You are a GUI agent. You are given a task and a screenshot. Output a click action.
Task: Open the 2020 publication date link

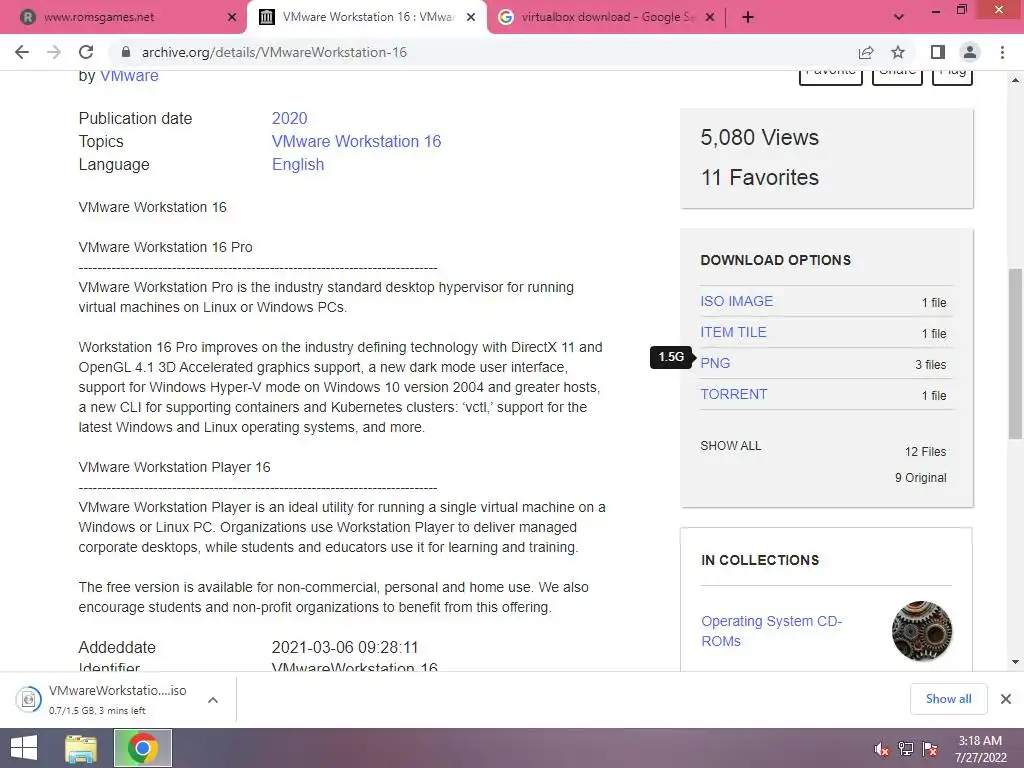[x=289, y=118]
